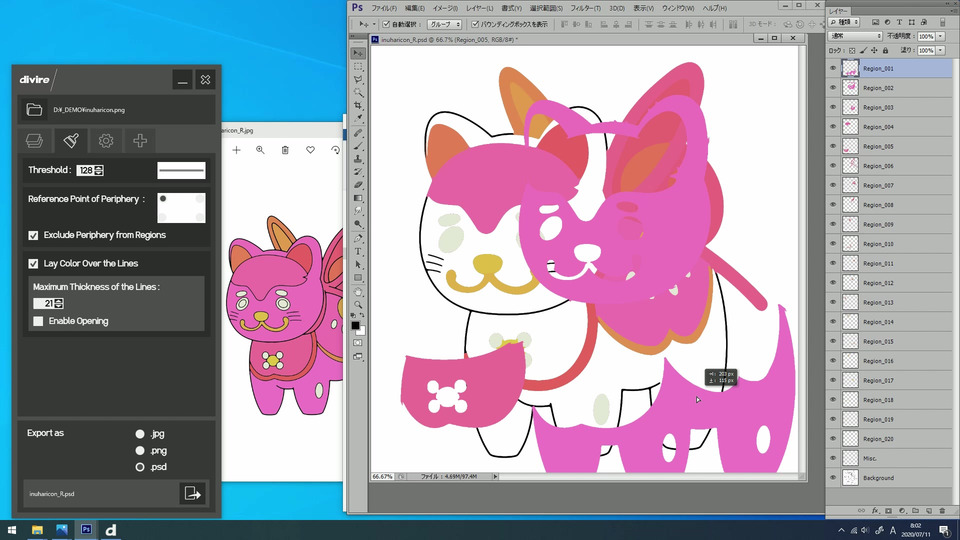Toggle show bounding box checkbox

pos(475,24)
